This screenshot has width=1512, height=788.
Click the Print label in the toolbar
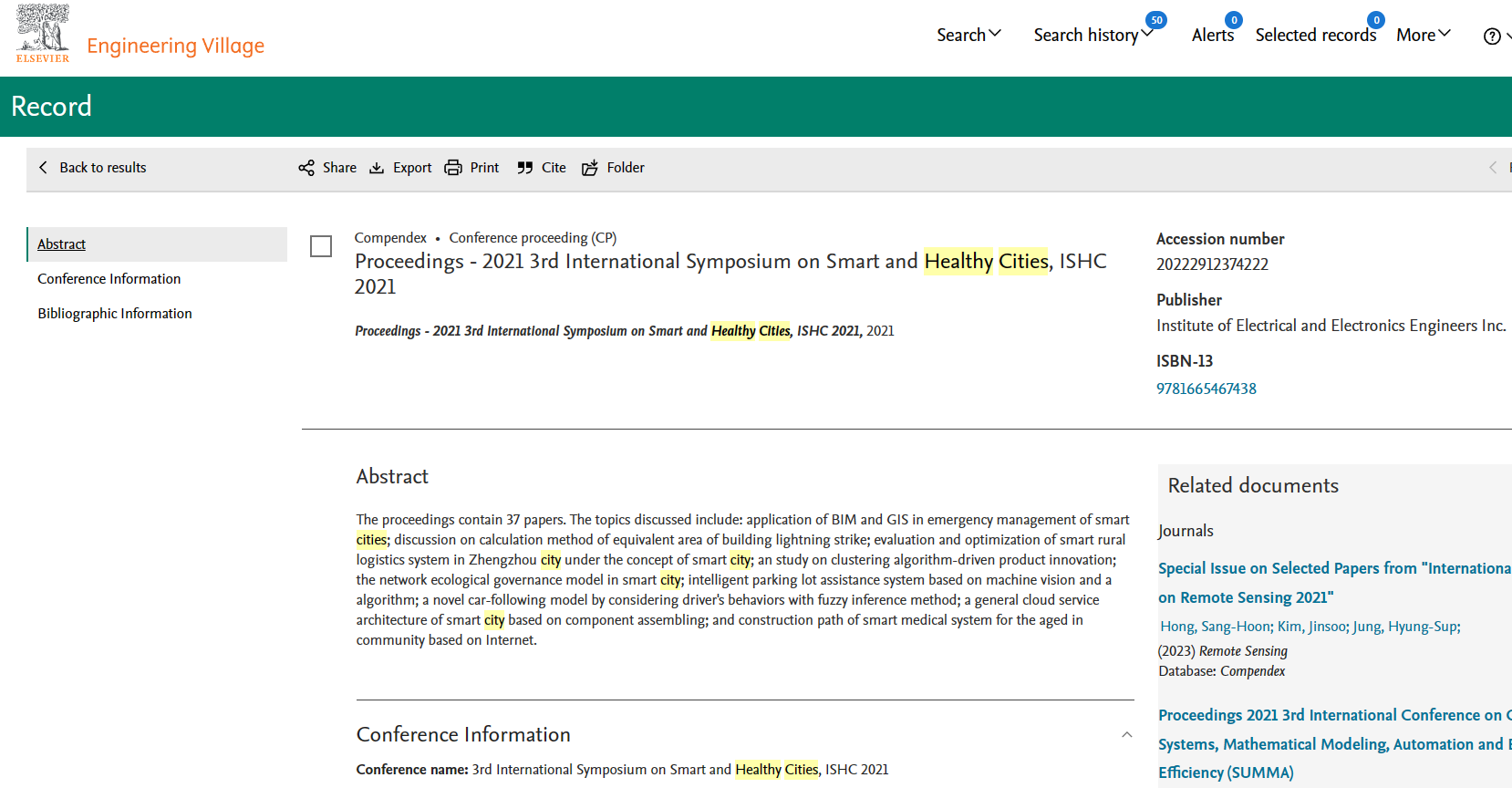[484, 168]
